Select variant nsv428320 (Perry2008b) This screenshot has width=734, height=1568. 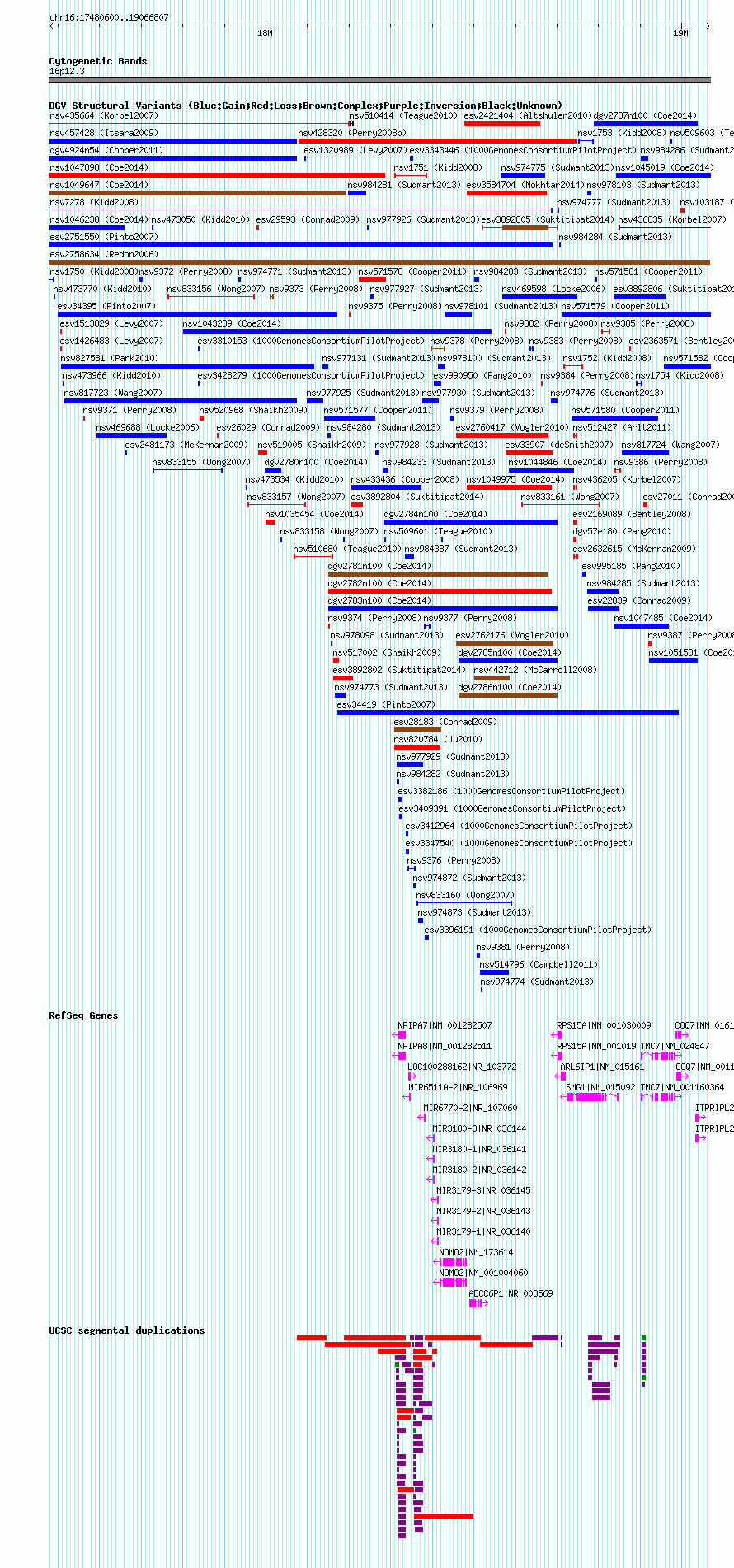[438, 141]
